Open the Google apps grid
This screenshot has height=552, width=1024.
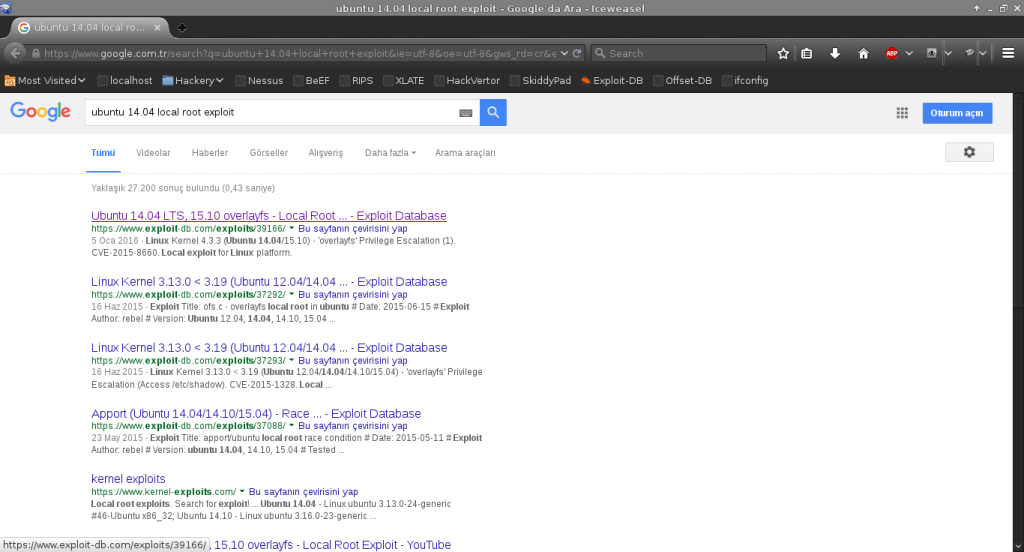901,113
